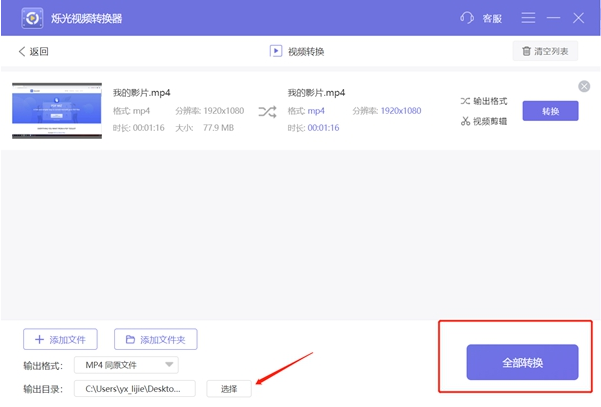Click the output directory path field
The height and width of the screenshot is (407, 601).
pos(135,389)
